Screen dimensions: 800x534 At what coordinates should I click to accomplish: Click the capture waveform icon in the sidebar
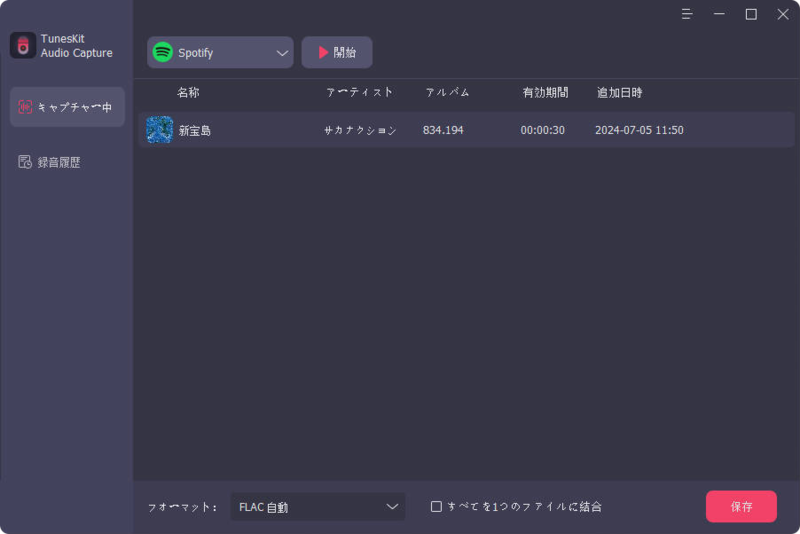[25, 107]
